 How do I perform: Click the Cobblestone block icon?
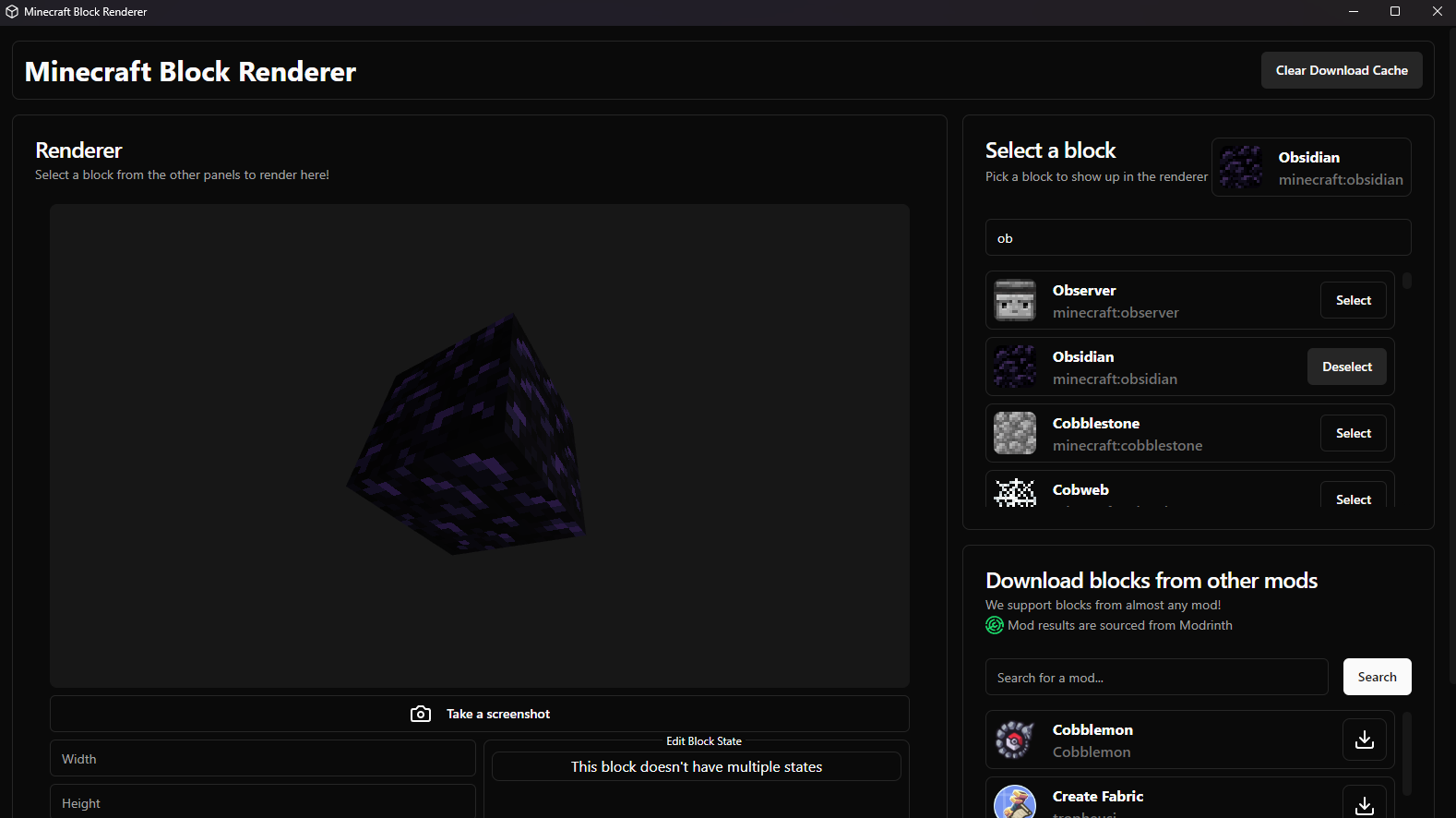[1015, 433]
